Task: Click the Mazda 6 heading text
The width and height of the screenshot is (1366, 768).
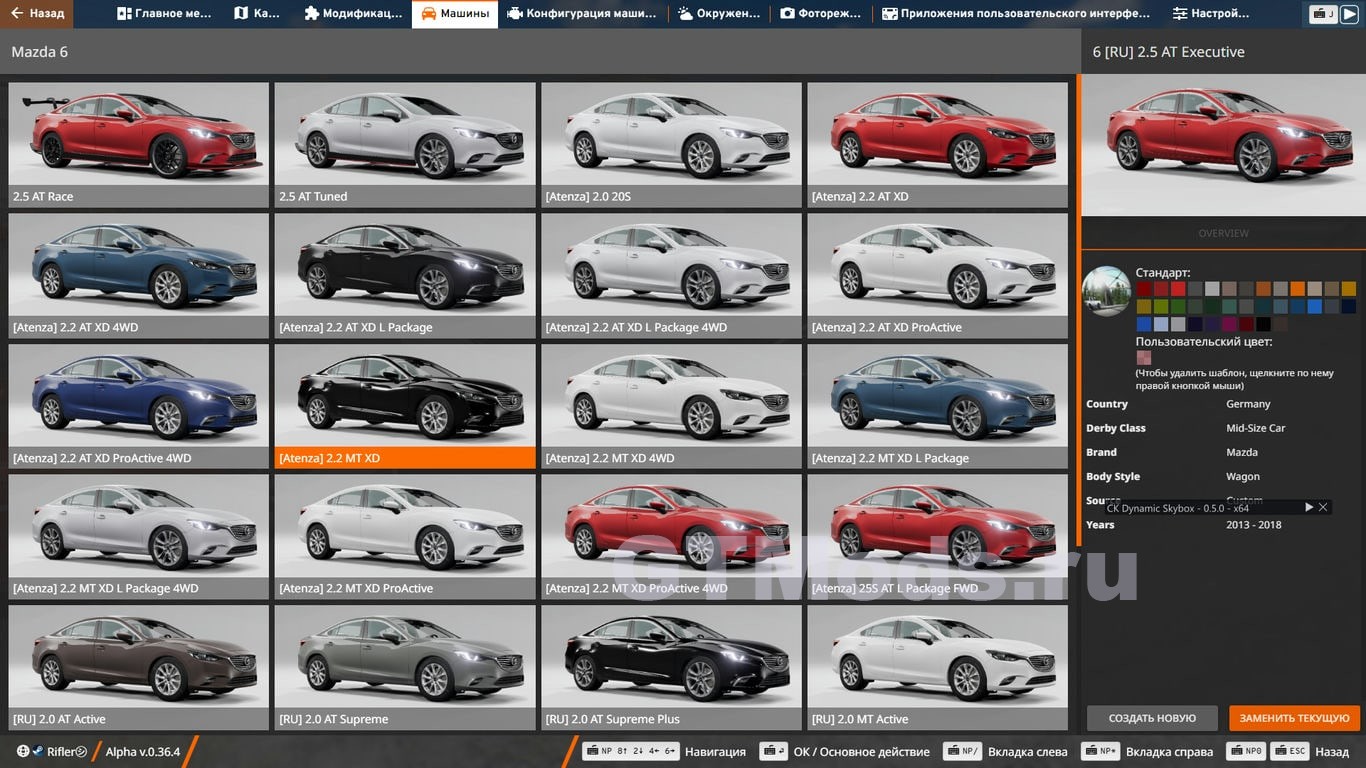Action: point(40,52)
